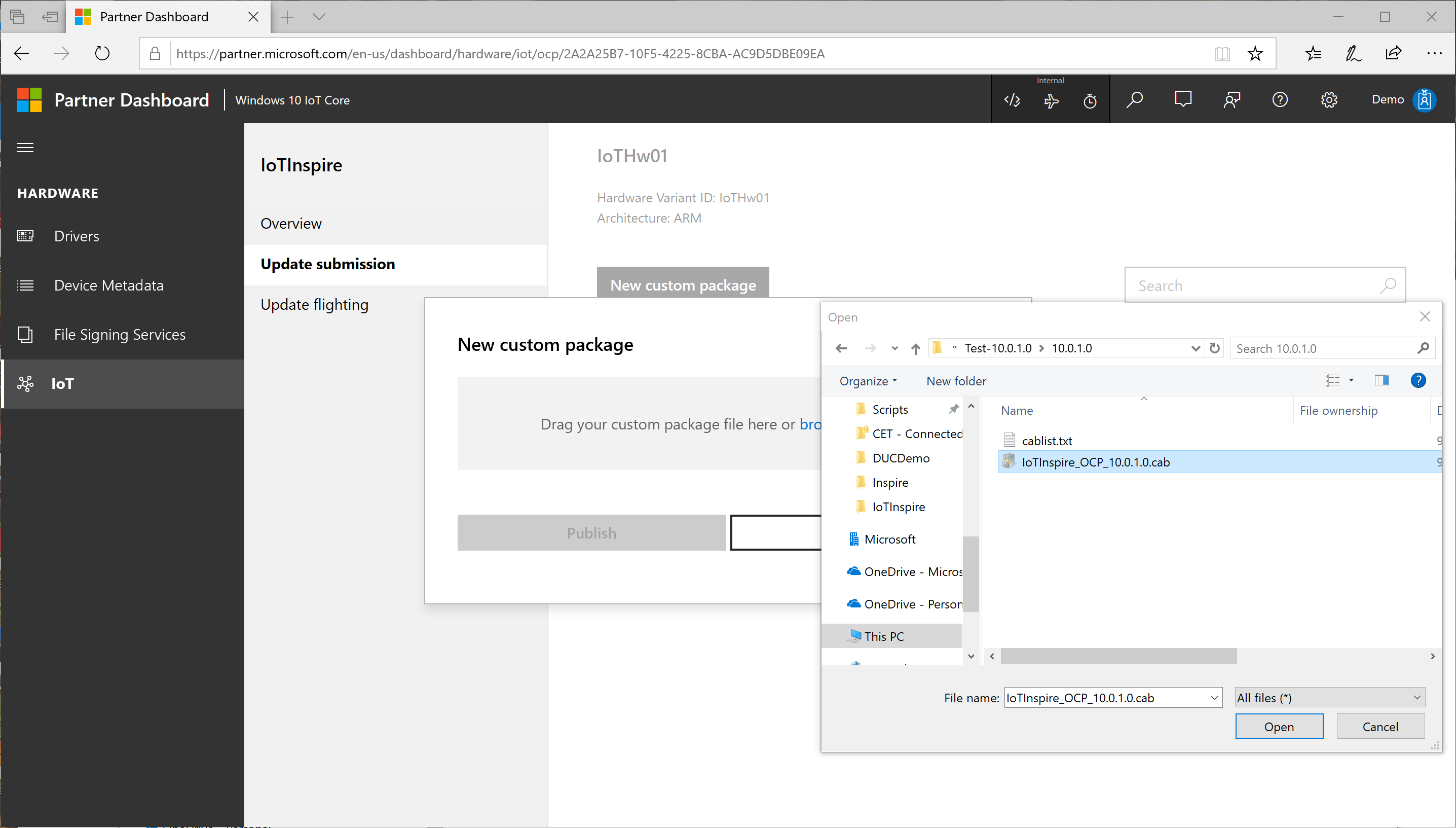Click the settings gear icon in top bar
Viewport: 1456px width, 828px height.
(1329, 99)
